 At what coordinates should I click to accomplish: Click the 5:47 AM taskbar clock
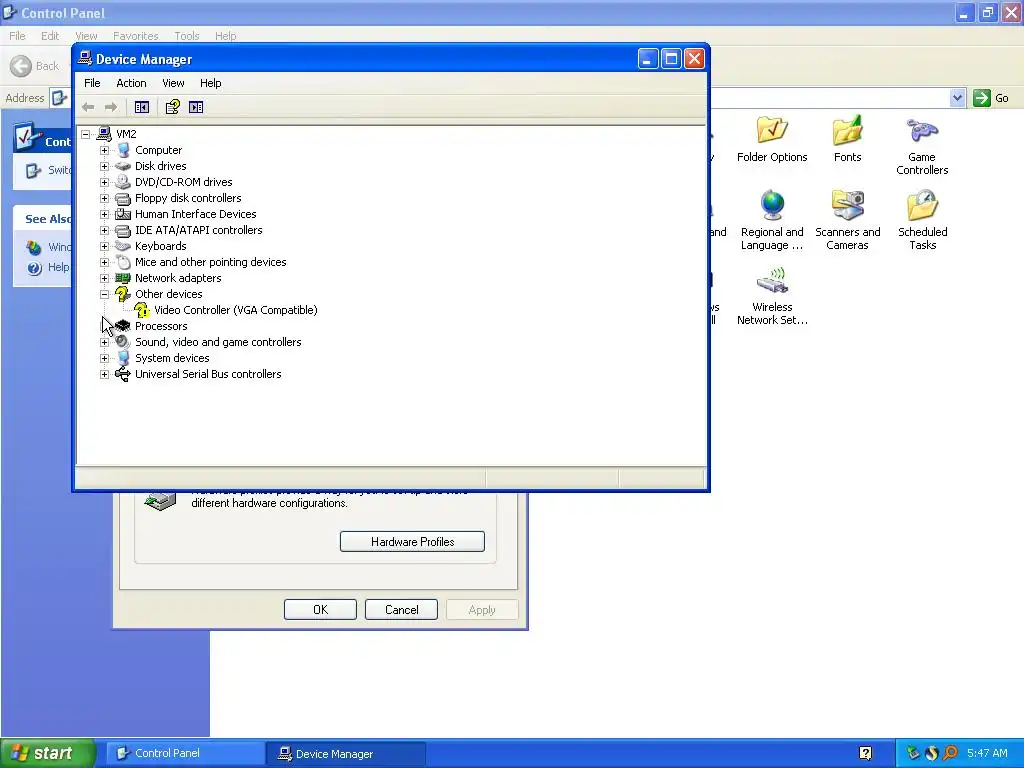987,753
